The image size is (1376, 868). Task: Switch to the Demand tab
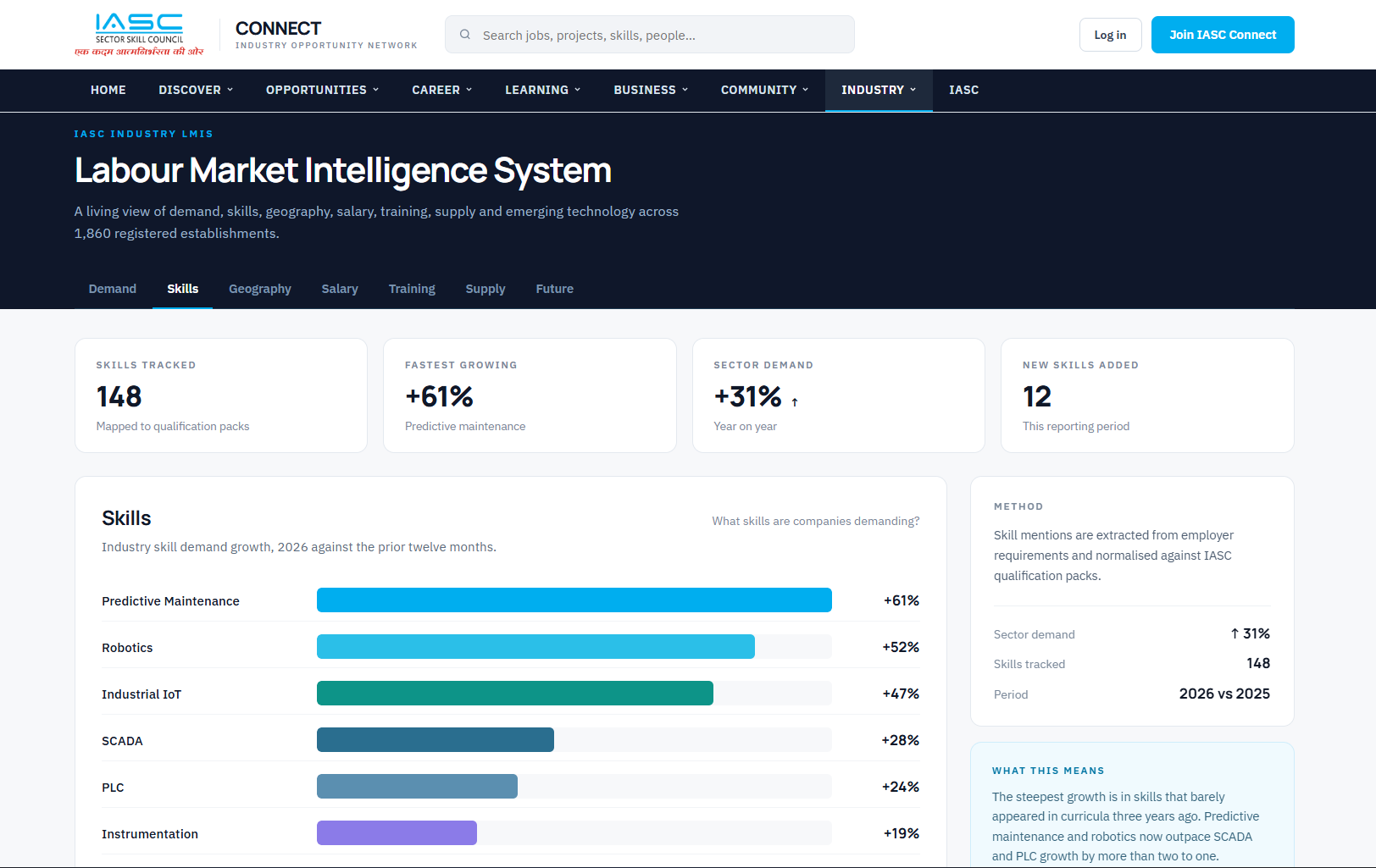pyautogui.click(x=113, y=289)
